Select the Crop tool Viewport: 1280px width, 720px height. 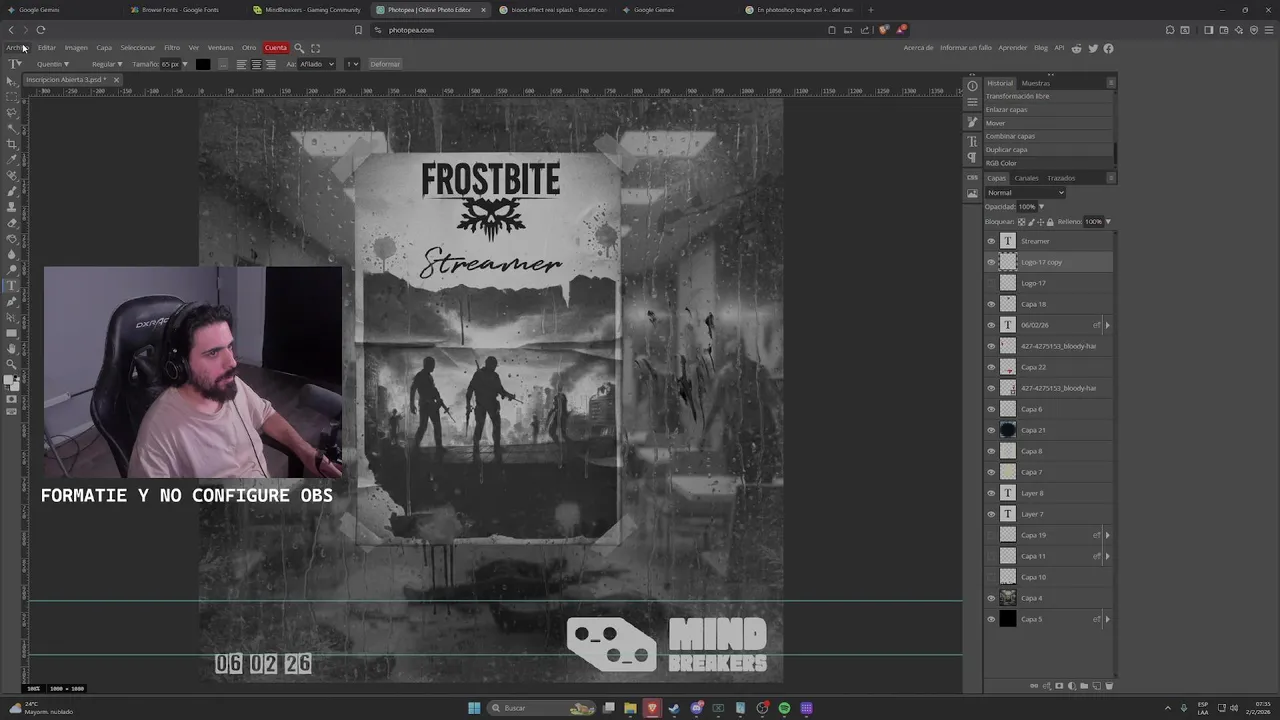12,144
